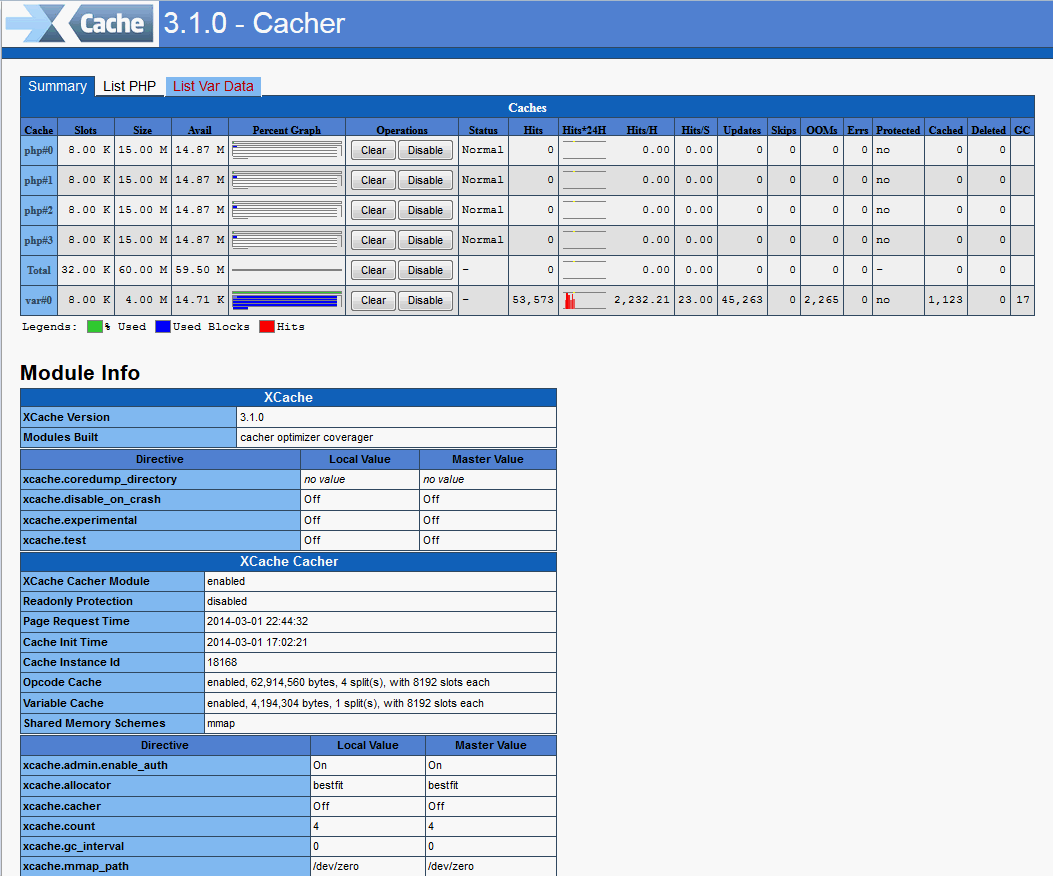Open the List Var Data tab
This screenshot has height=876, width=1053.
click(213, 86)
